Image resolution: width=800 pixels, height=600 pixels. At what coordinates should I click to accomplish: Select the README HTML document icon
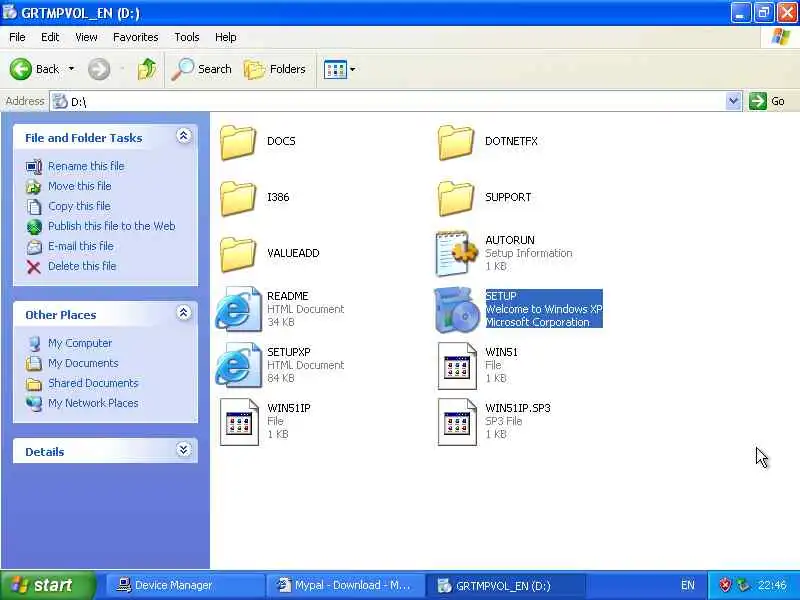tap(238, 309)
